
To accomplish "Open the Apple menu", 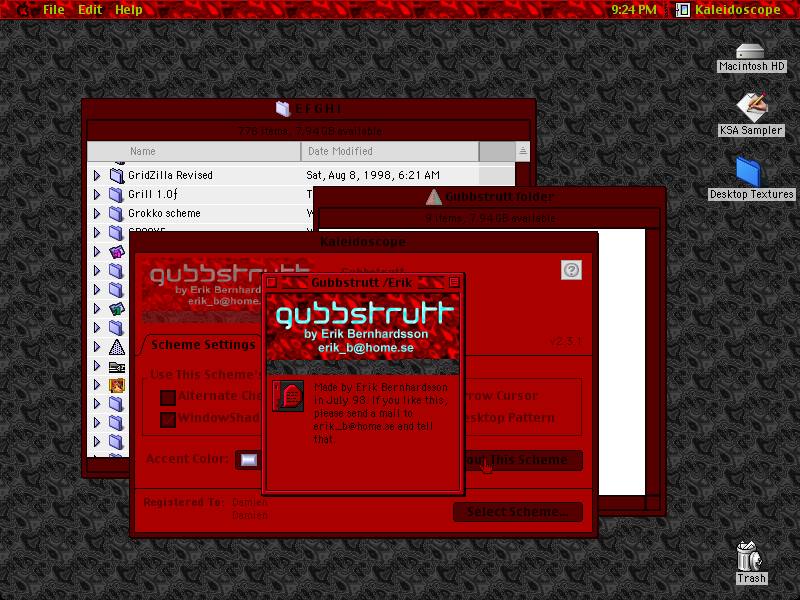I will tap(22, 9).
